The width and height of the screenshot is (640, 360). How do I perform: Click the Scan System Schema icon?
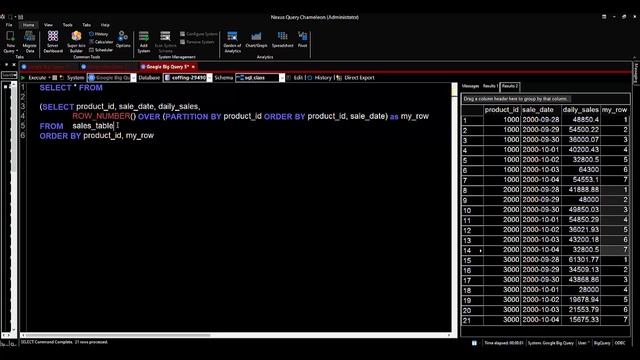(165, 42)
